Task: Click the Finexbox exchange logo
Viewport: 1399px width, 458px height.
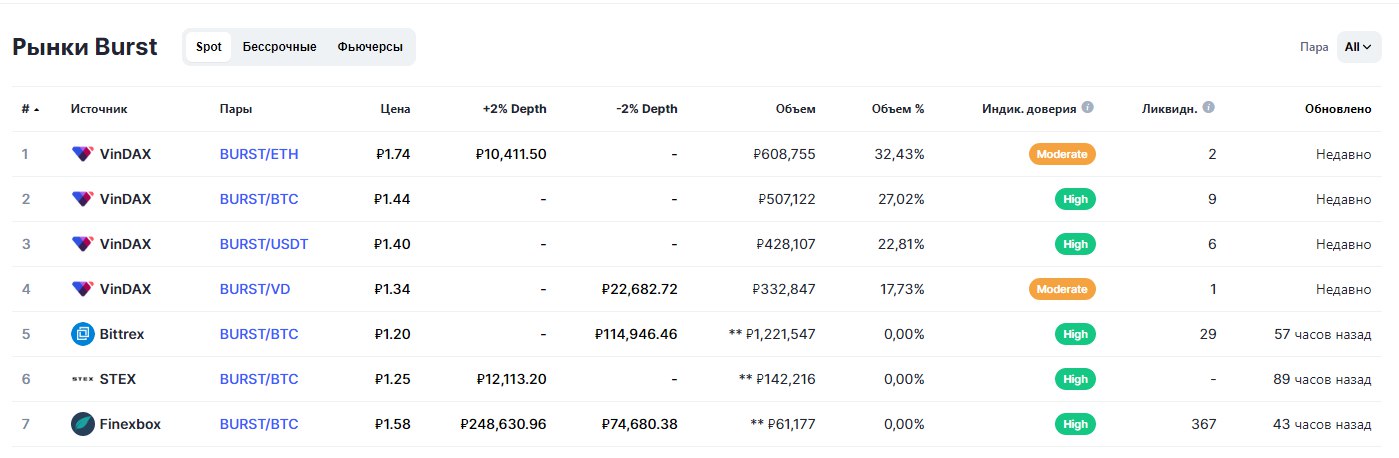Action: 83,424
